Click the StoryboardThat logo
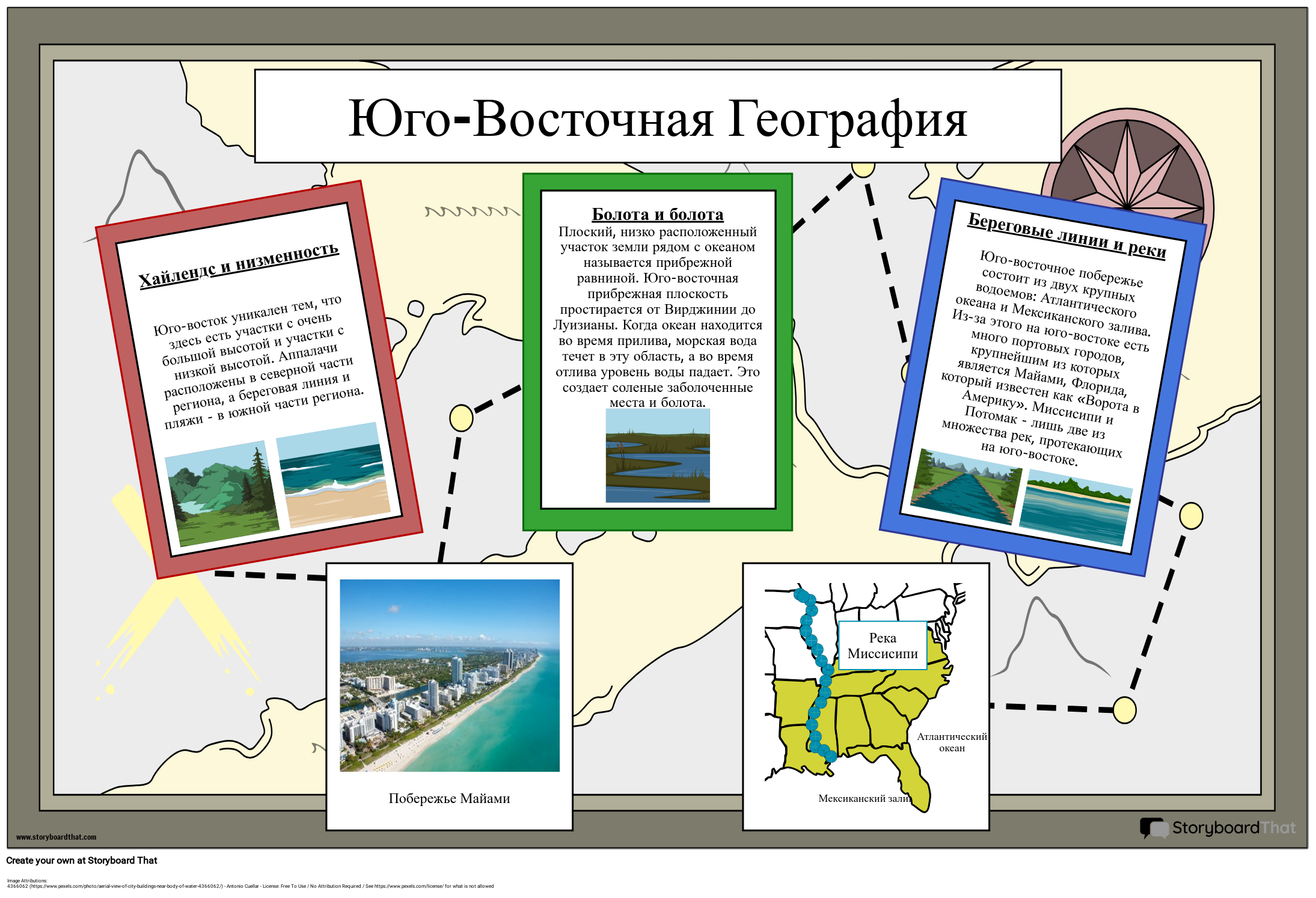1316x898 pixels. [1218, 828]
